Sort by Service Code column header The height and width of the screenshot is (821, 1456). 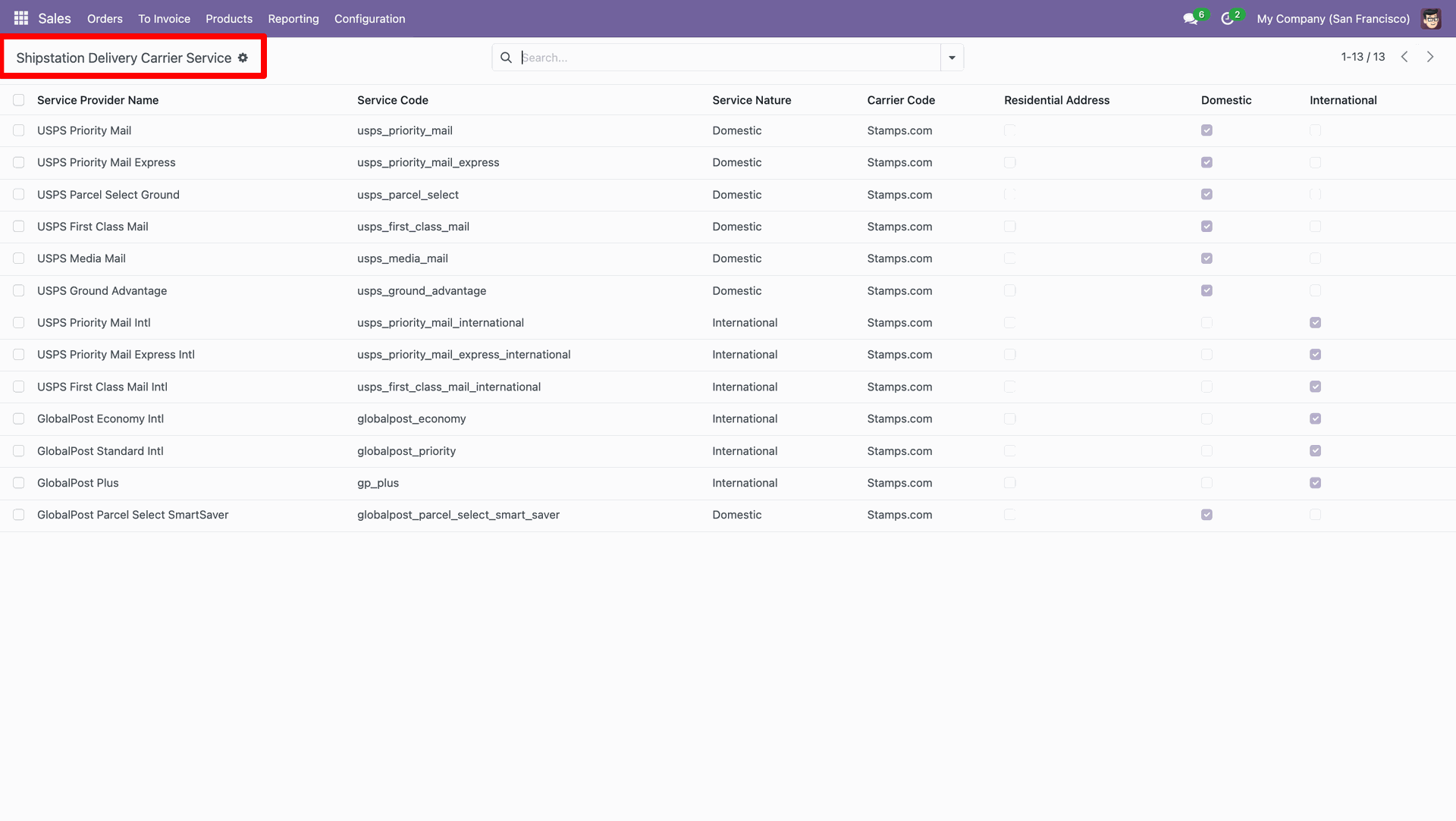coord(393,100)
